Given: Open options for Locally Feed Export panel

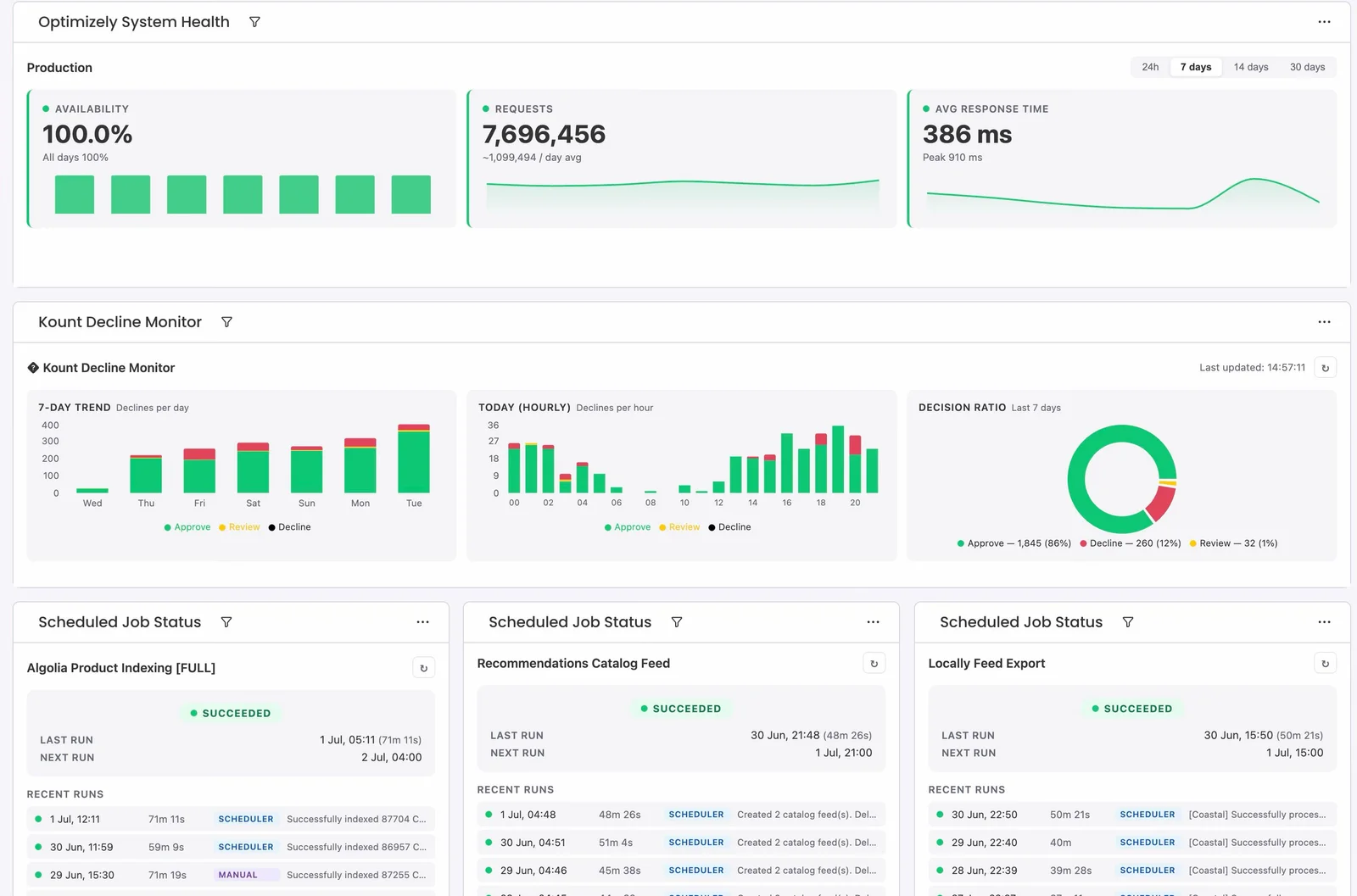Looking at the screenshot, I should pyautogui.click(x=1324, y=622).
